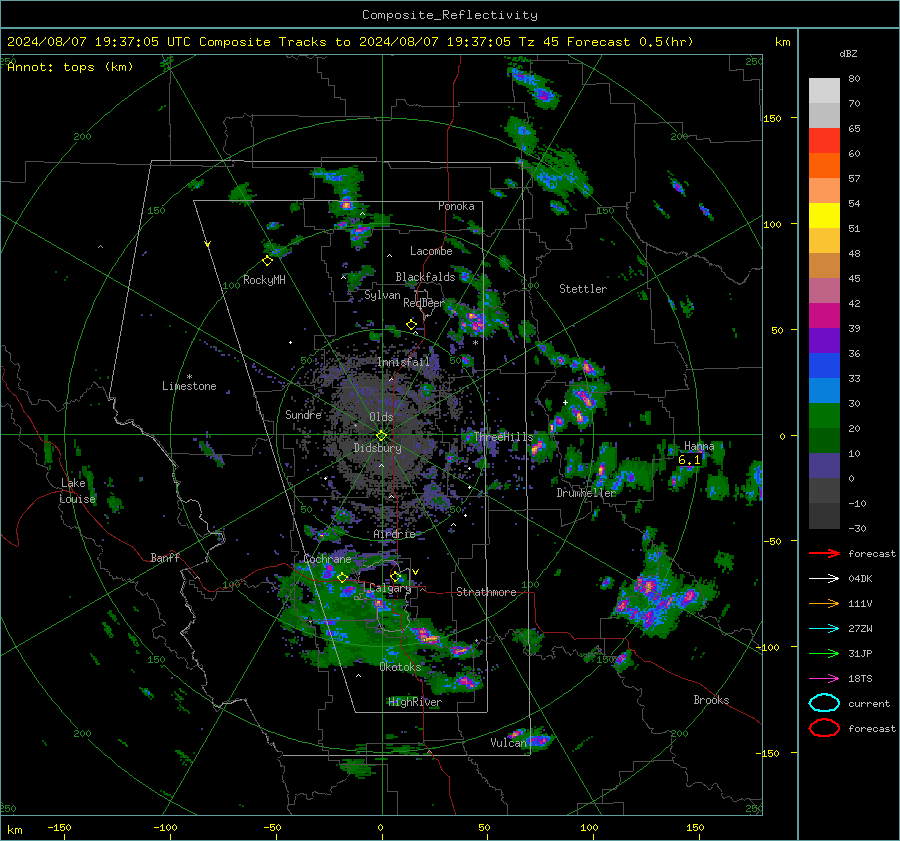Viewport: 900px width, 841px height.
Task: Click the Innisfail town label
Action: coord(403,362)
